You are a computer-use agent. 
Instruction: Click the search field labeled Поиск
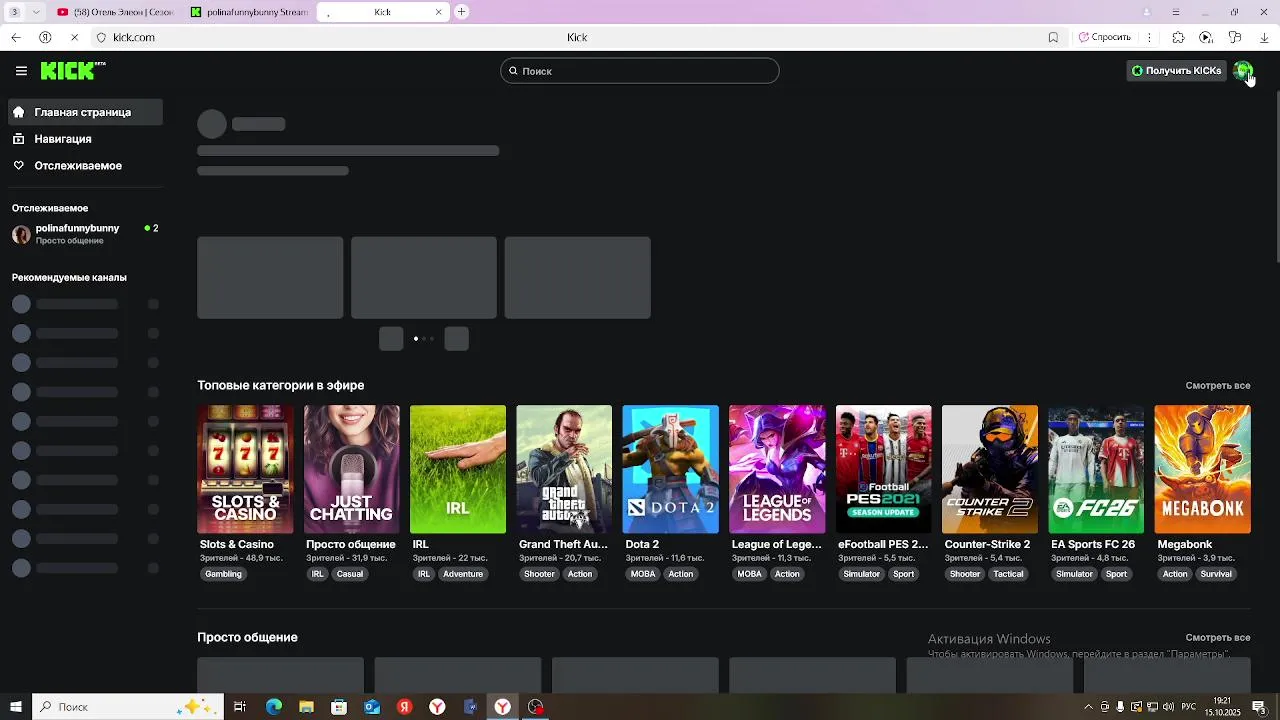[x=640, y=71]
